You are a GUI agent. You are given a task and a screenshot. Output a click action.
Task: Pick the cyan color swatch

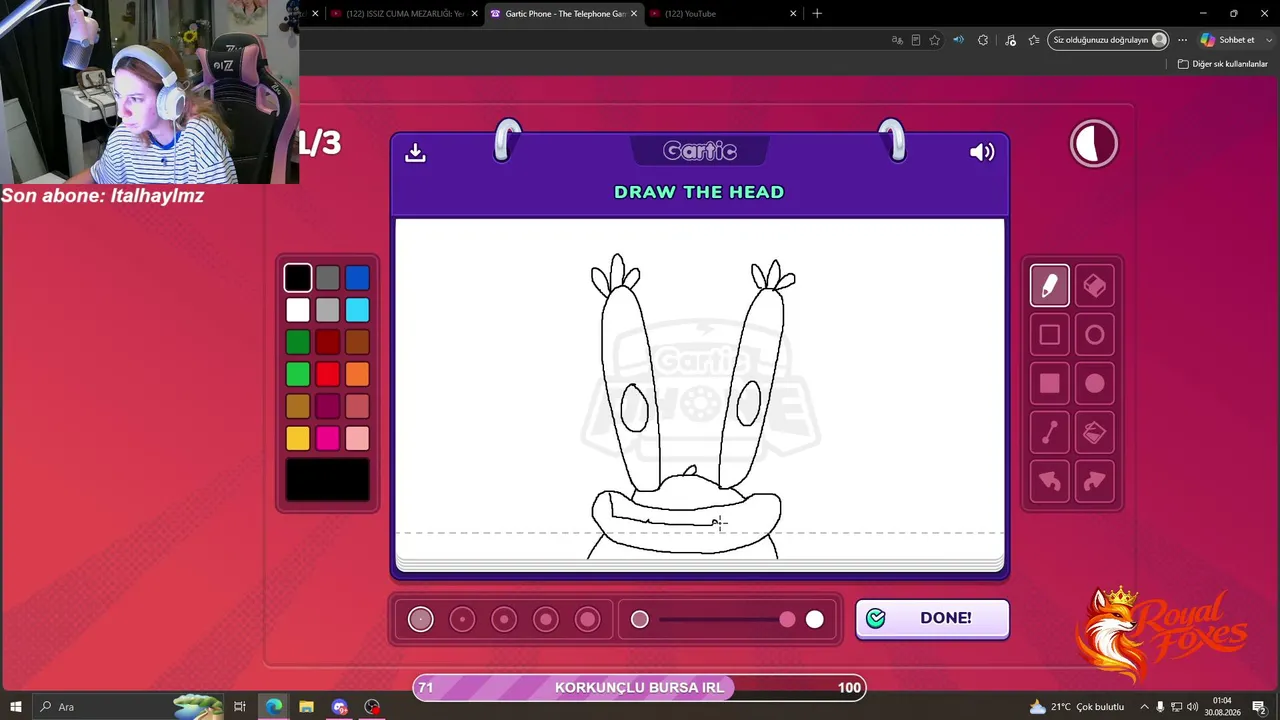click(x=357, y=310)
